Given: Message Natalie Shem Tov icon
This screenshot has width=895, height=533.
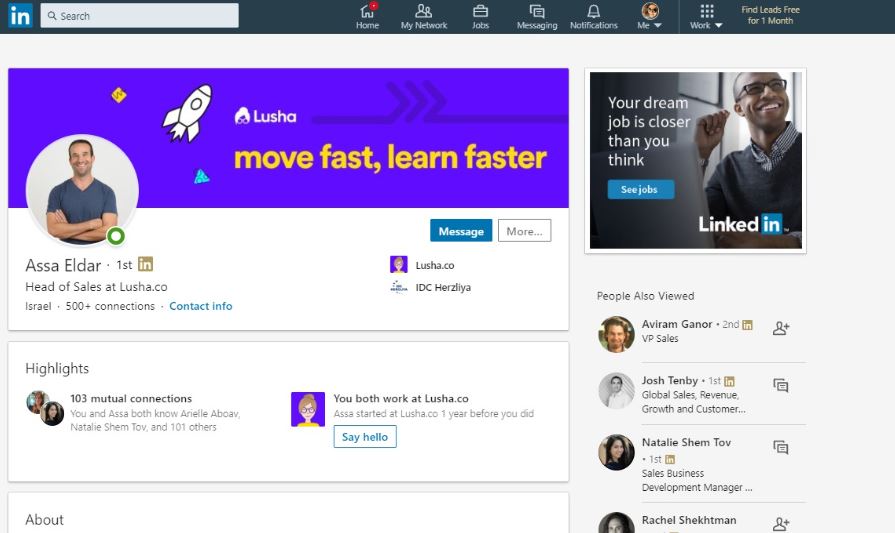Looking at the screenshot, I should click(x=781, y=447).
